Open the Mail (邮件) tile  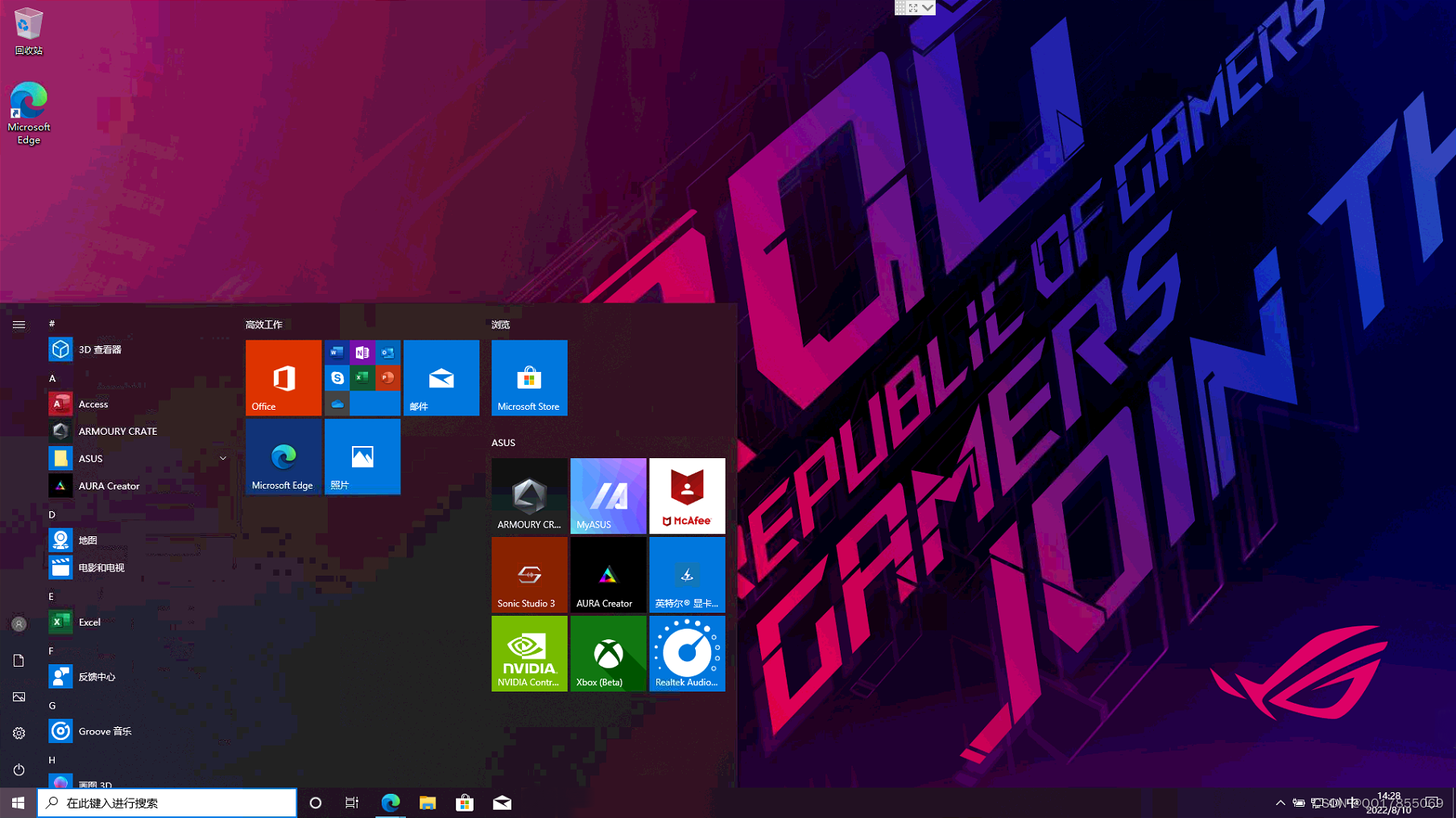[441, 378]
